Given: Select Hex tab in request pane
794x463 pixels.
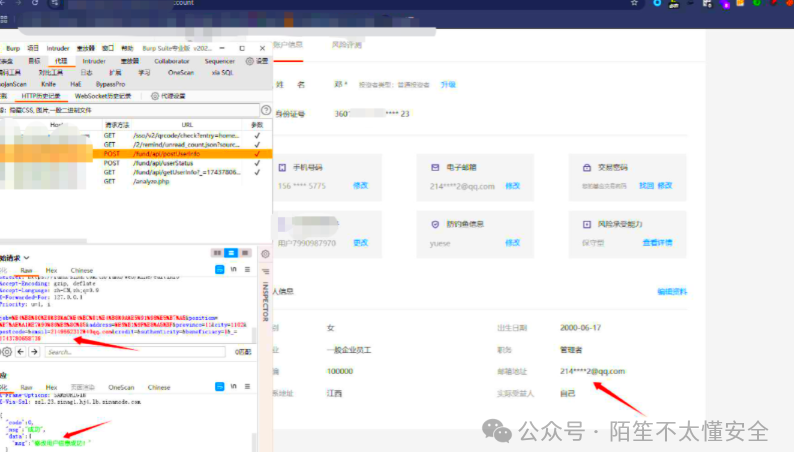Looking at the screenshot, I should tap(51, 271).
